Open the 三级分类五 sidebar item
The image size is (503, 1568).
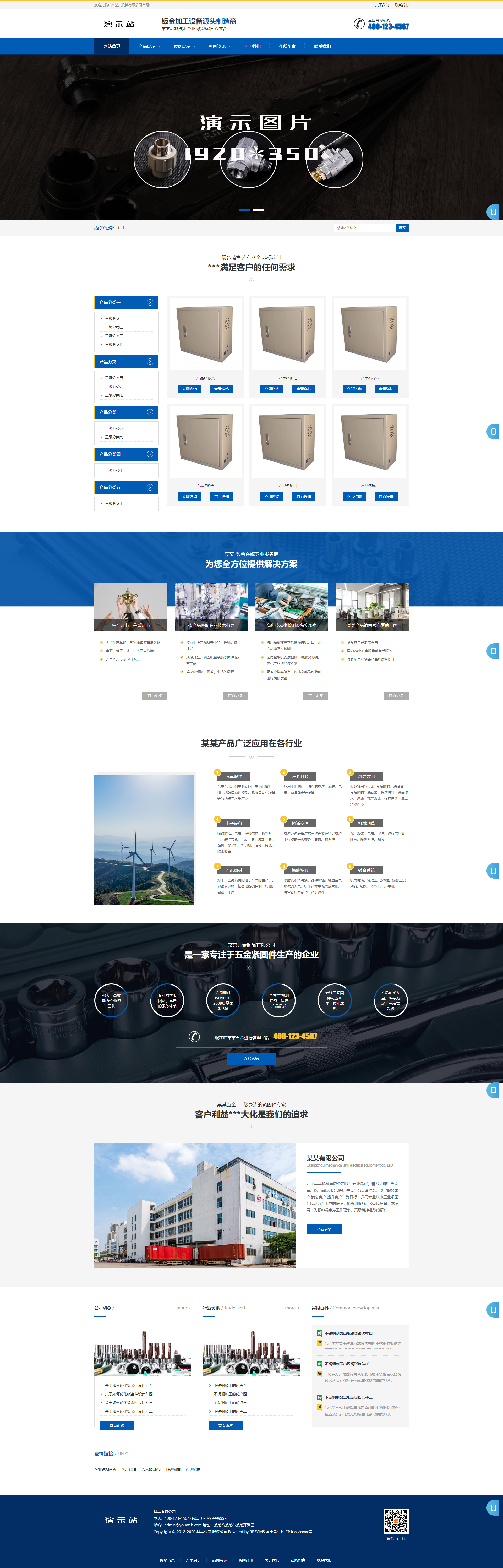tap(114, 378)
